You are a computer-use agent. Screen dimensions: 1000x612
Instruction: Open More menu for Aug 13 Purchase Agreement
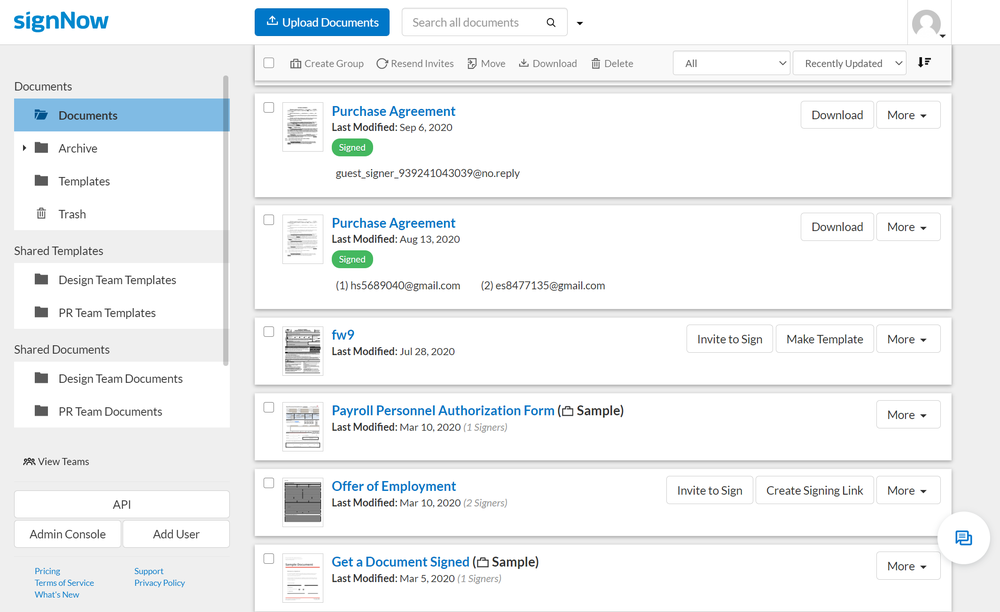[x=908, y=227]
